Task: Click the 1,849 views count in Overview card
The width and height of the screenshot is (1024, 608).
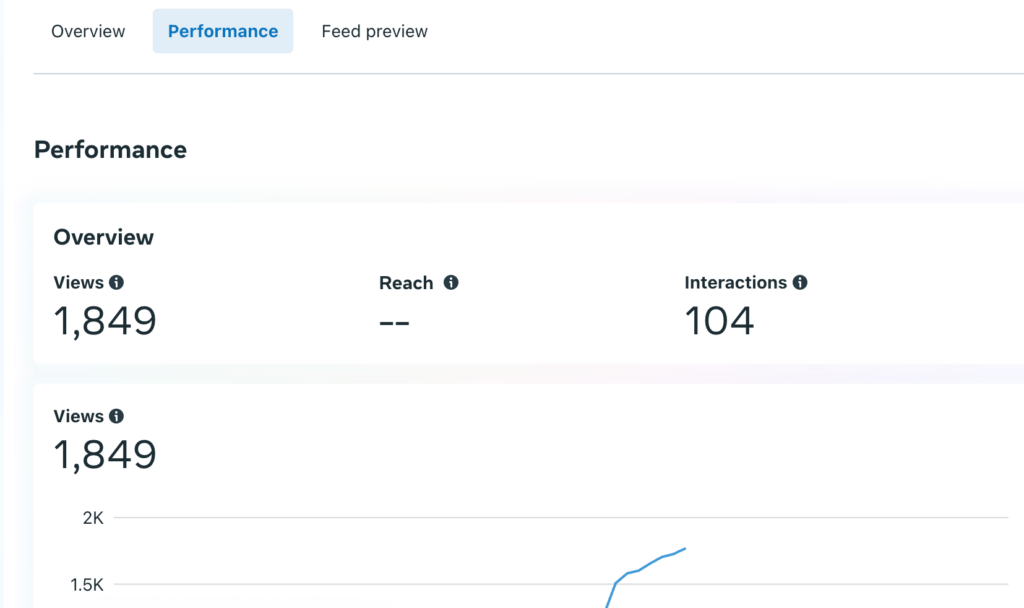Action: pos(105,321)
